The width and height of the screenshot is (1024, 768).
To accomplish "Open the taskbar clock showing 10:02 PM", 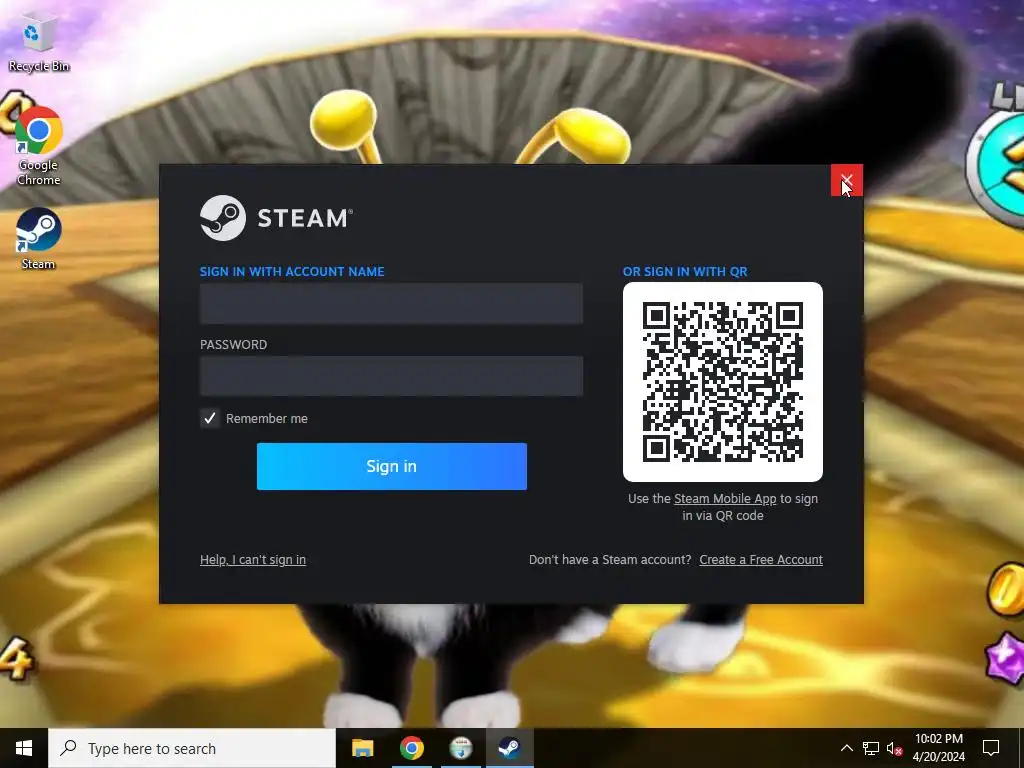I will click(x=938, y=748).
